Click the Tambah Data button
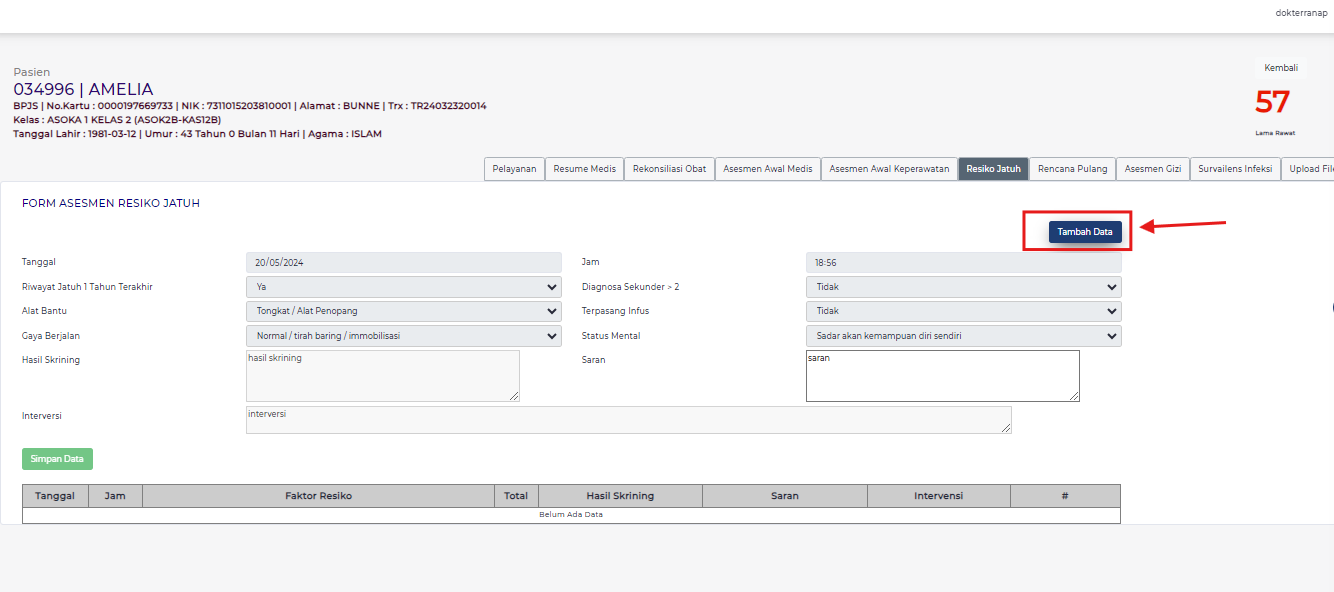 (1085, 231)
